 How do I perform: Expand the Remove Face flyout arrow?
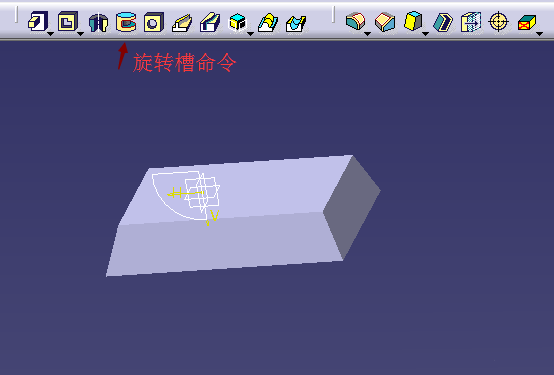point(539,34)
